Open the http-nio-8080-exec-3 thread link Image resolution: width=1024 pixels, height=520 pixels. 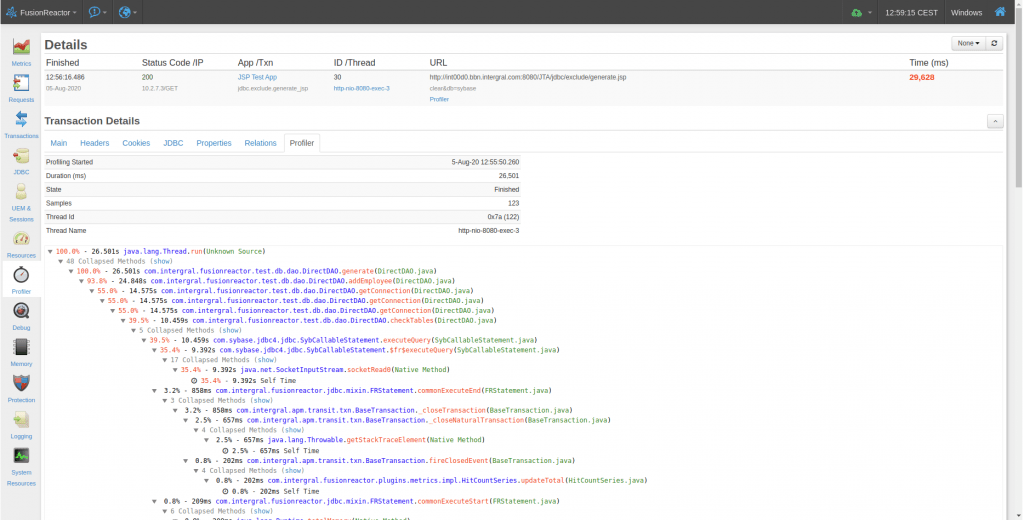tap(361, 88)
